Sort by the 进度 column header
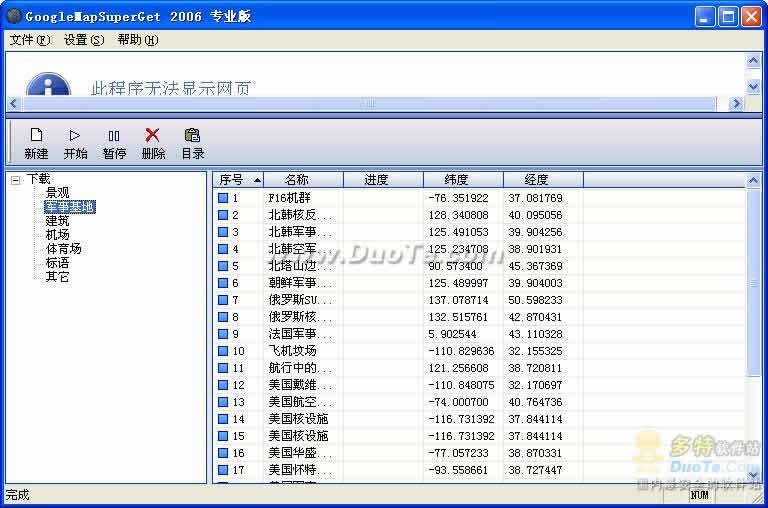 pos(384,180)
